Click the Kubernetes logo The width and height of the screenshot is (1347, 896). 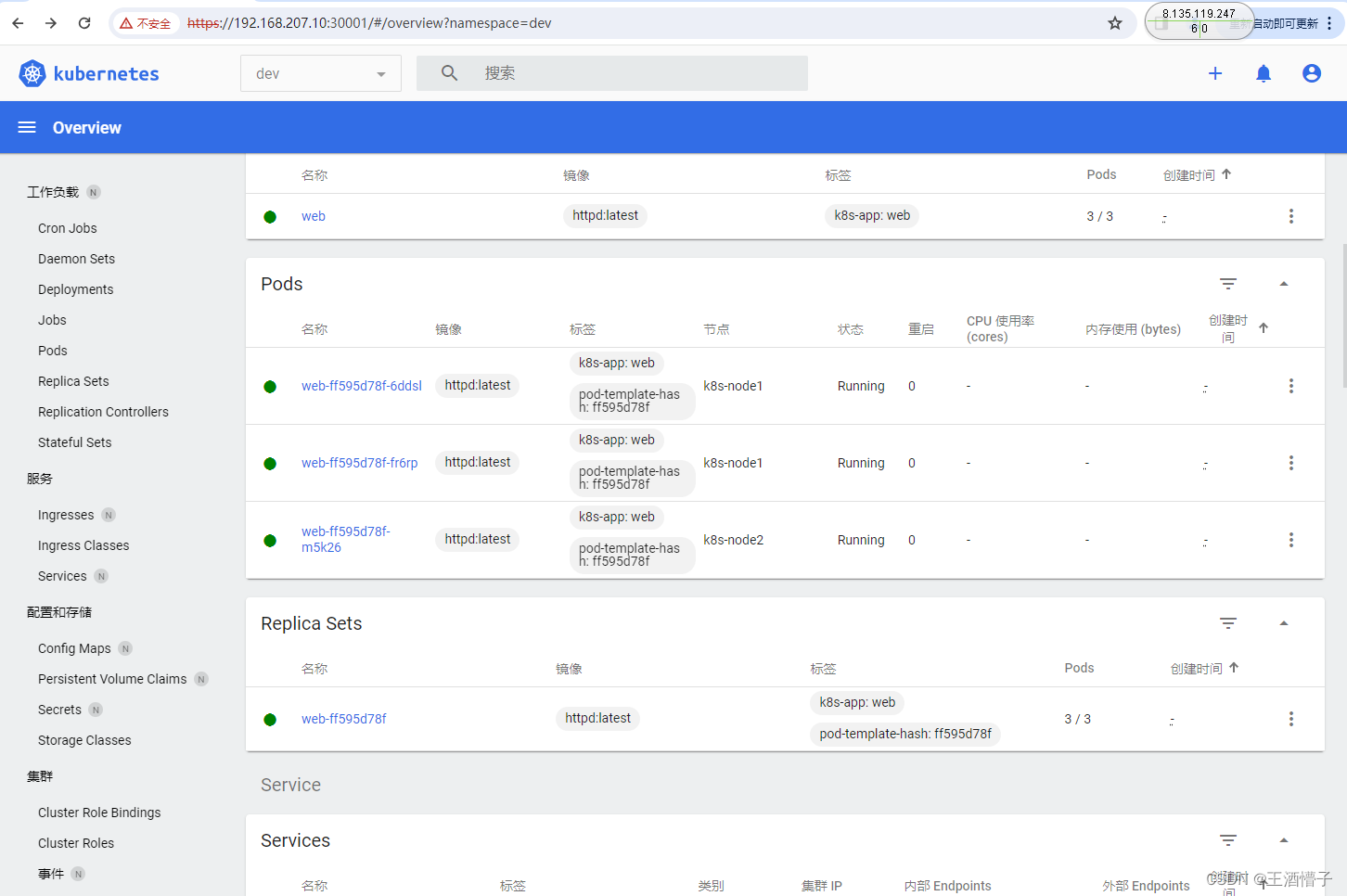point(89,73)
